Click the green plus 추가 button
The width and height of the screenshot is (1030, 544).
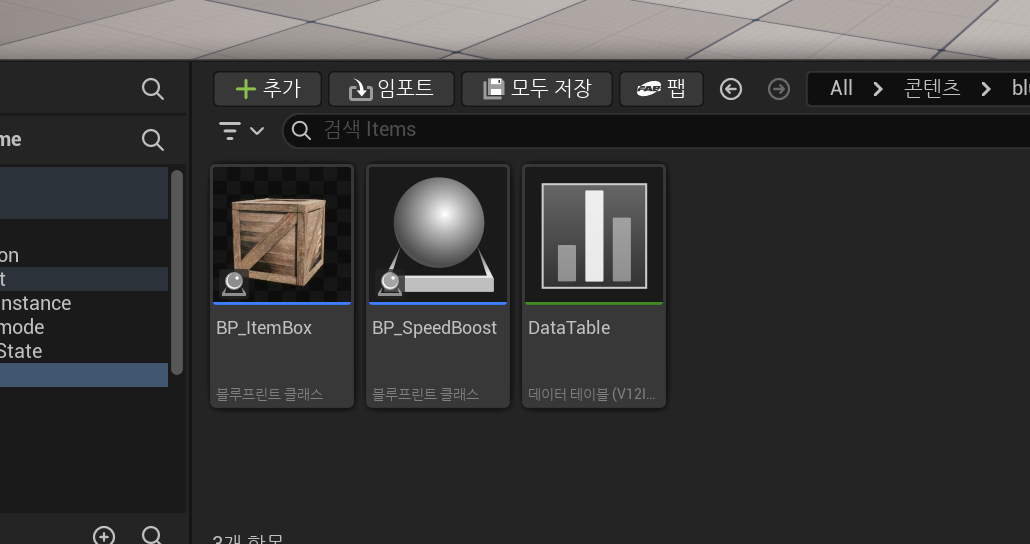267,89
